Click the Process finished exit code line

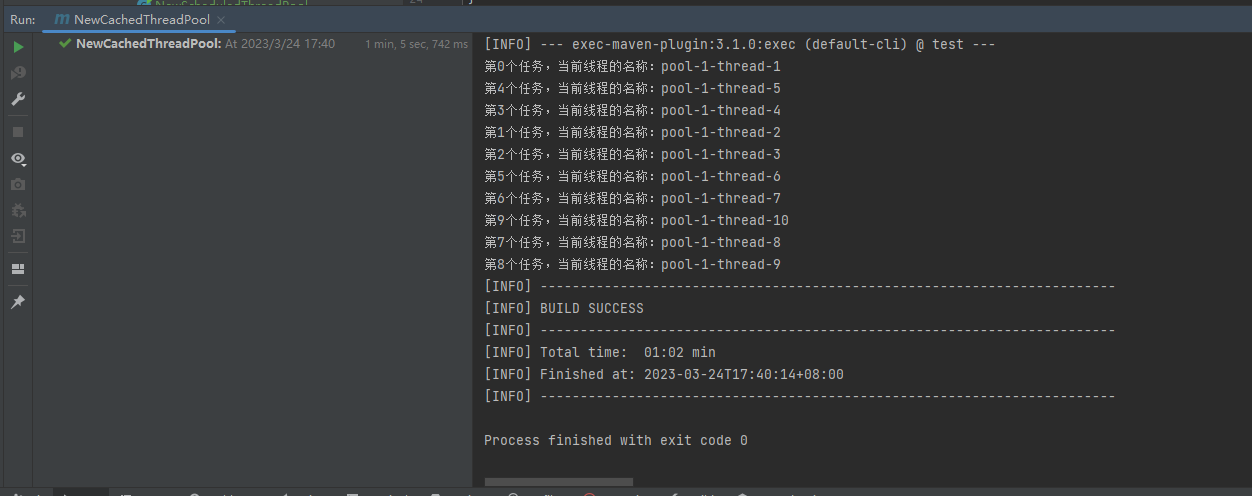coord(615,440)
